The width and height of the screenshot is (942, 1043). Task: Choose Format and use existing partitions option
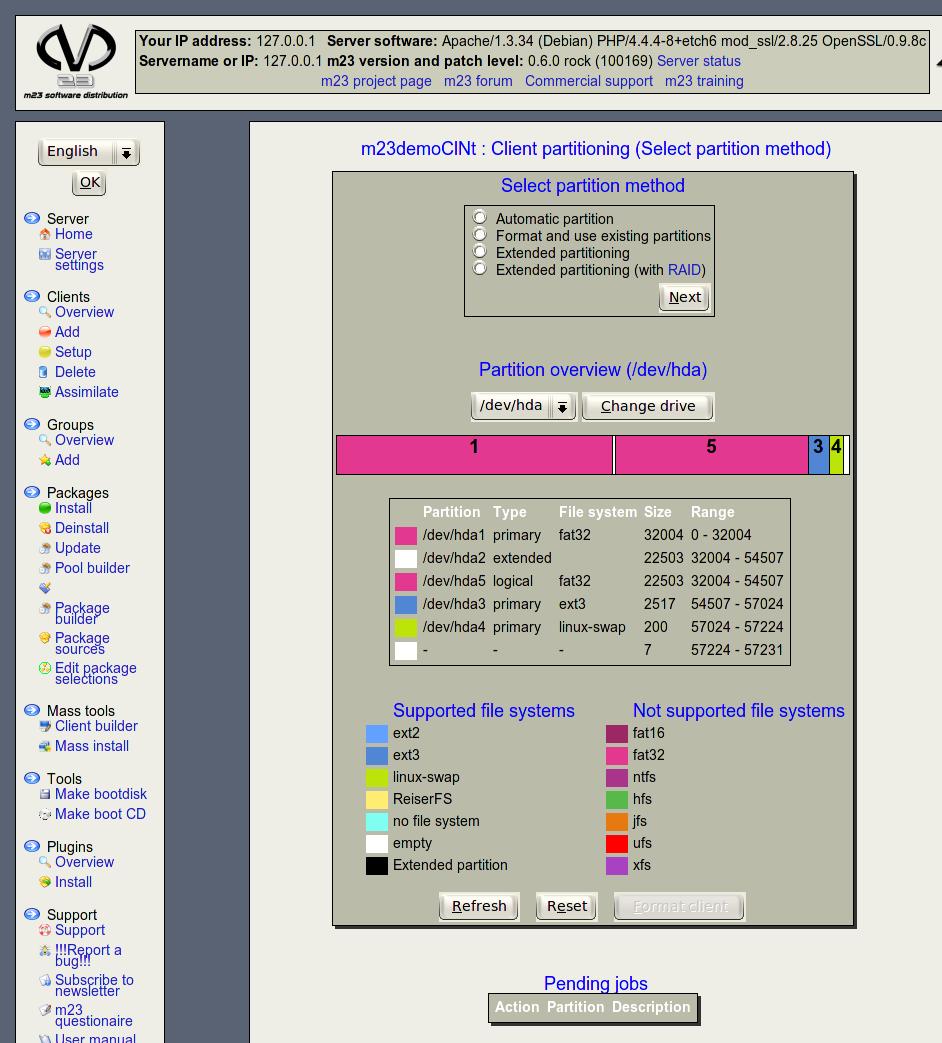(x=480, y=235)
